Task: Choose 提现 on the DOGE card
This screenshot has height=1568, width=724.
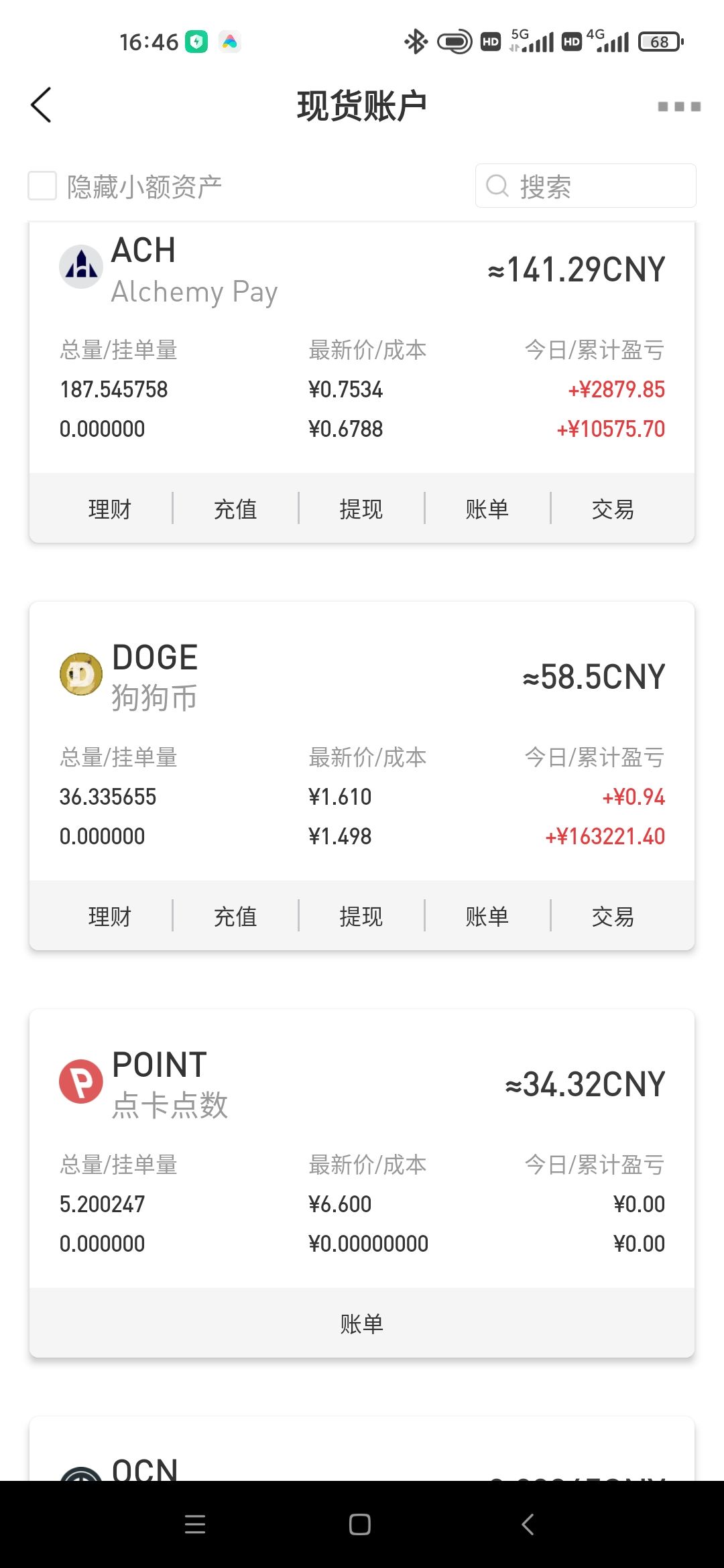Action: point(361,916)
